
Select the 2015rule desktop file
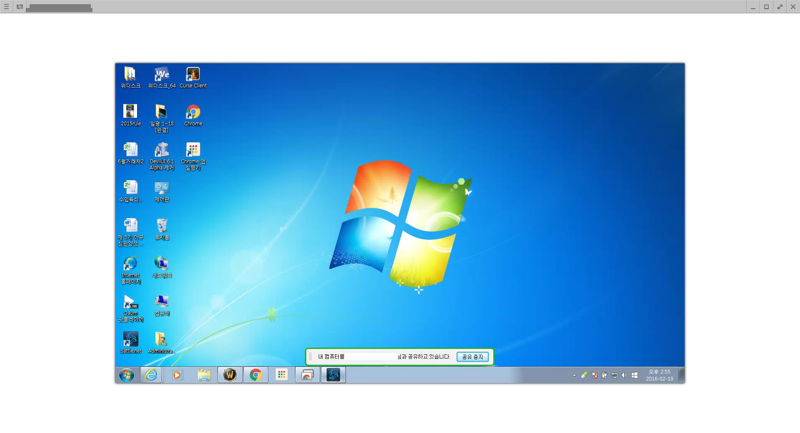[131, 115]
